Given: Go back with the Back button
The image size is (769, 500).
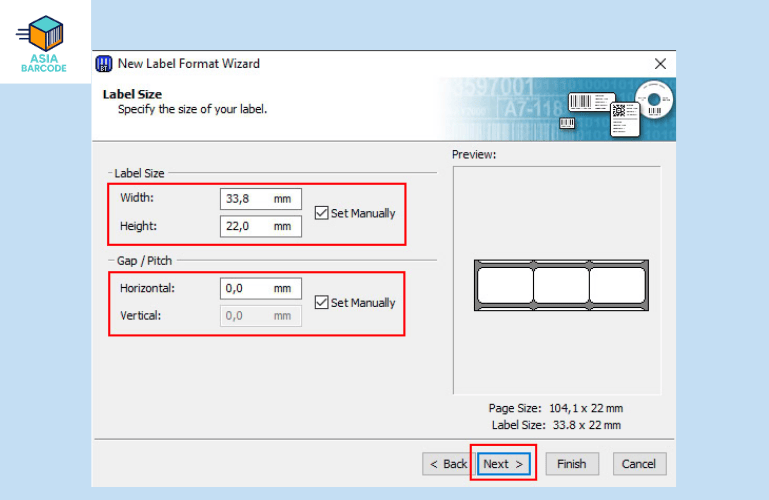Looking at the screenshot, I should click(447, 464).
